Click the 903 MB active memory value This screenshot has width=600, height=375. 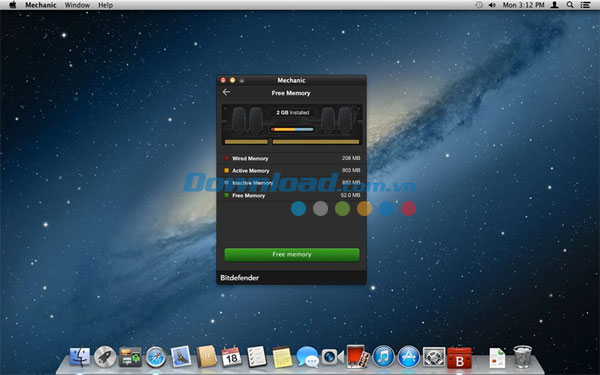tap(351, 170)
